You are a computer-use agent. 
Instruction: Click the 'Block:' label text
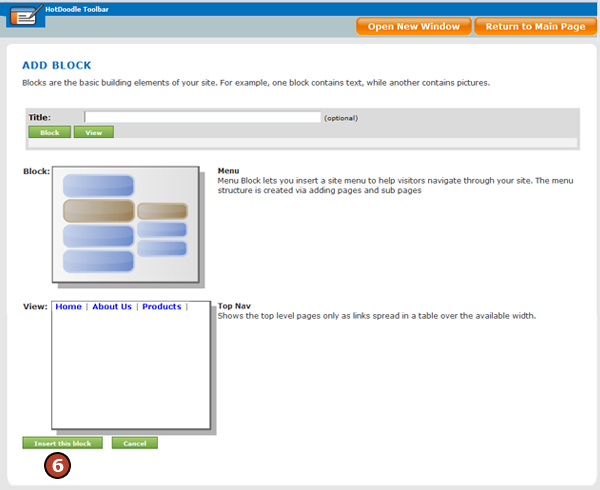tap(36, 171)
